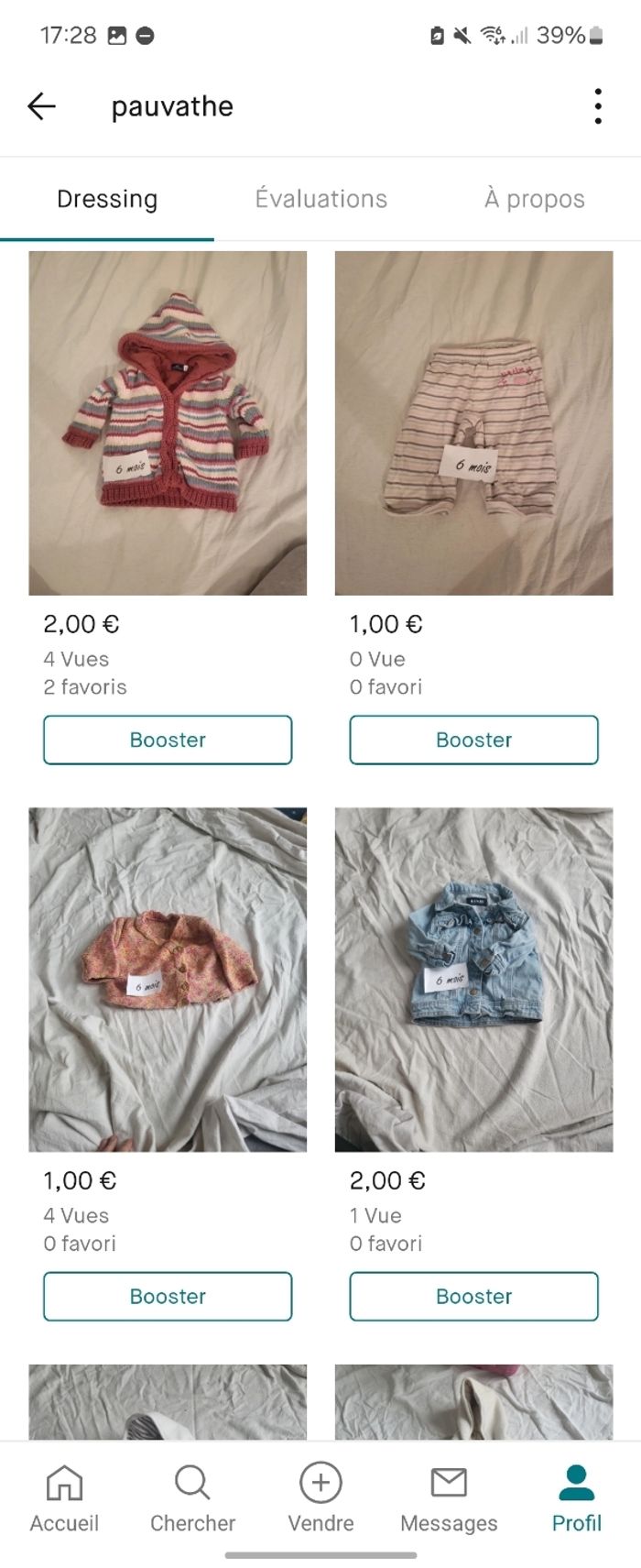Open the Chercher search icon

[192, 1482]
